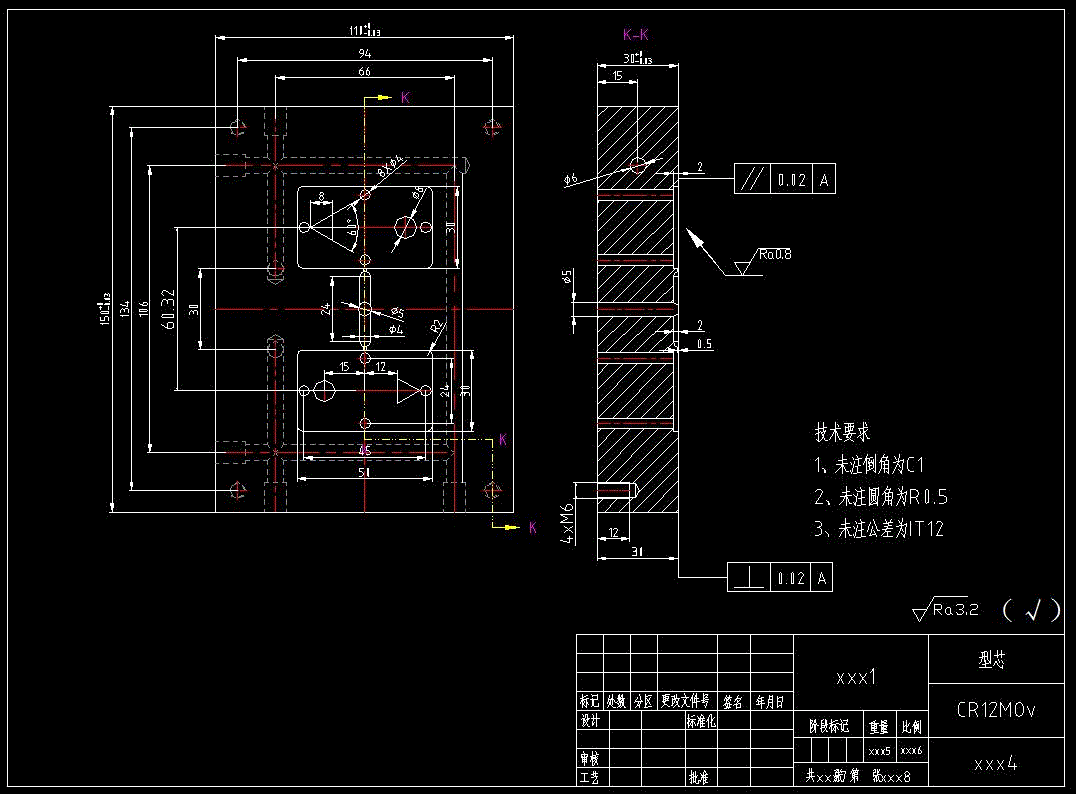The image size is (1076, 794).
Task: Select note 1、未注倒角为C1
Action: tap(869, 465)
